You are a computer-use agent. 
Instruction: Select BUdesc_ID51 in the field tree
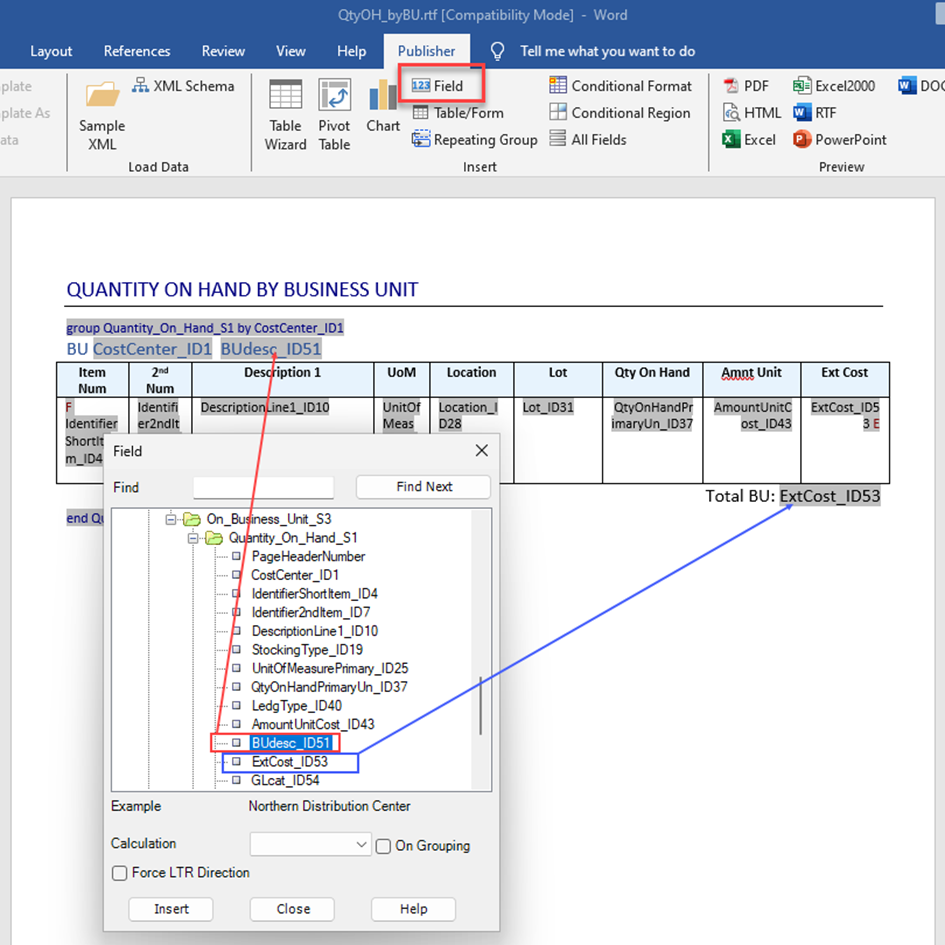point(291,743)
